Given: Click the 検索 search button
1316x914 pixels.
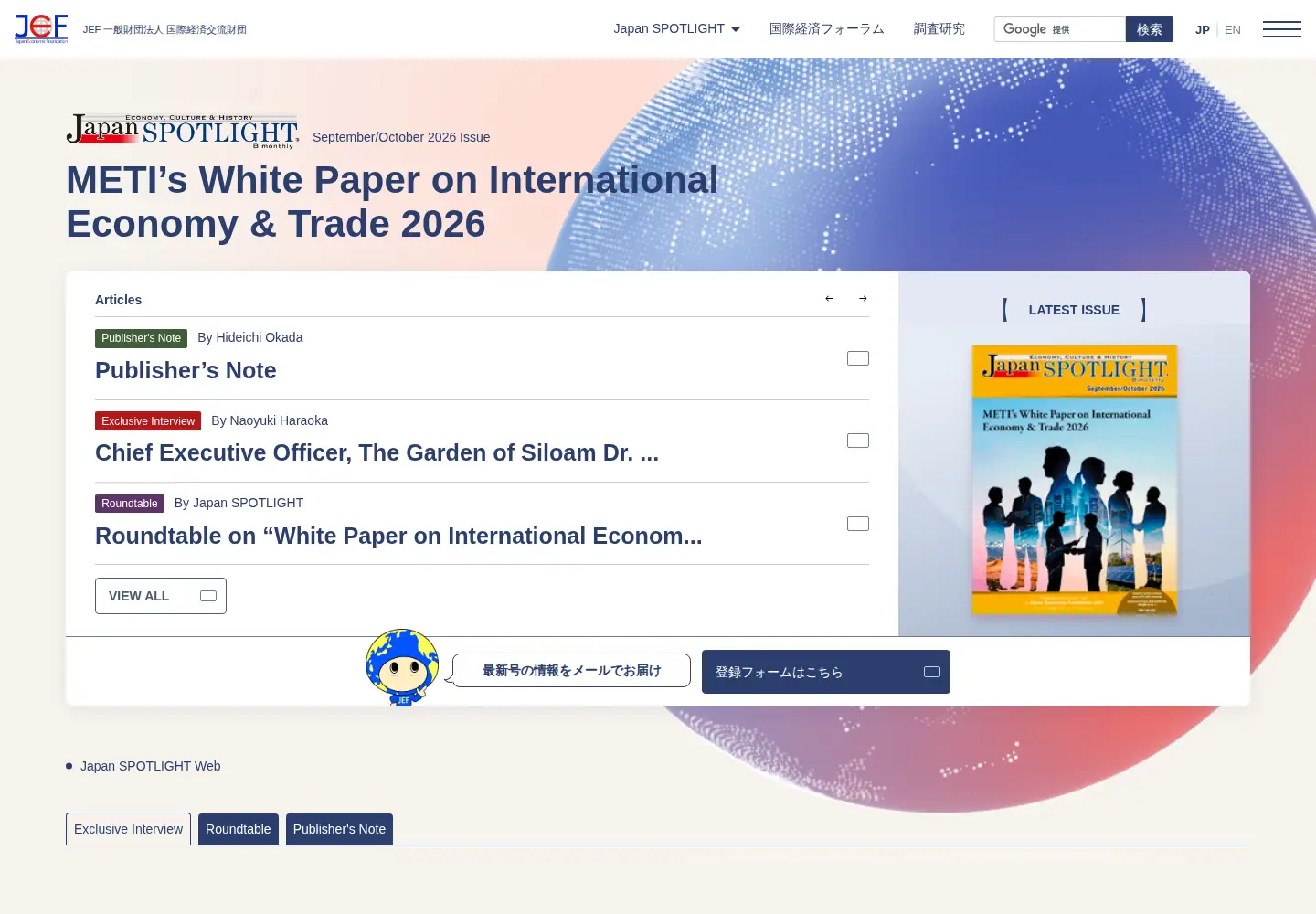Looking at the screenshot, I should 1150,29.
